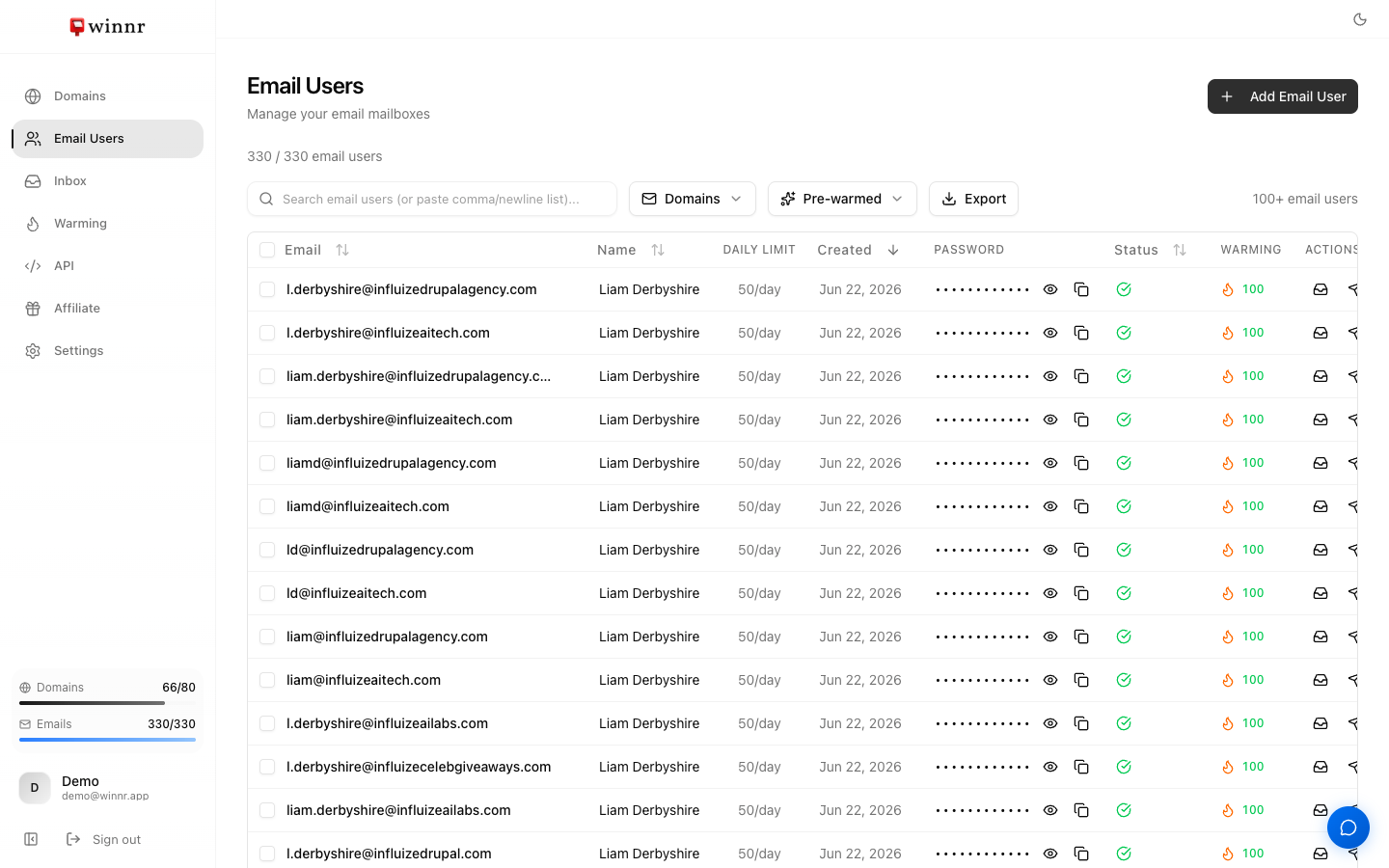Open Email Users sidebar item

[107, 139]
